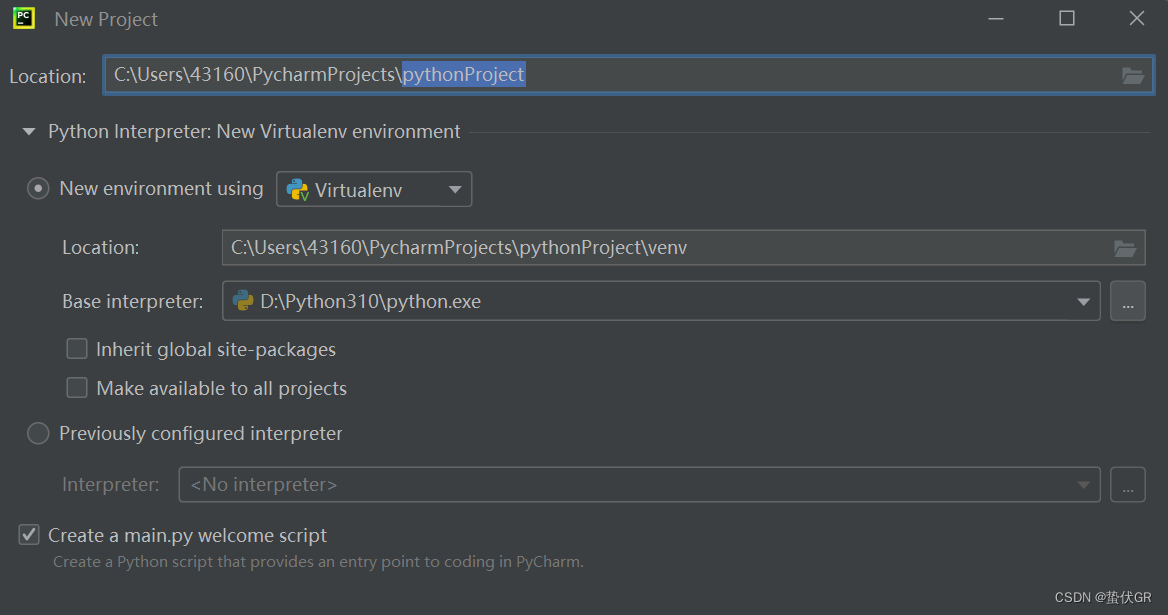
Task: Enable Make available to all projects
Action: tap(77, 387)
